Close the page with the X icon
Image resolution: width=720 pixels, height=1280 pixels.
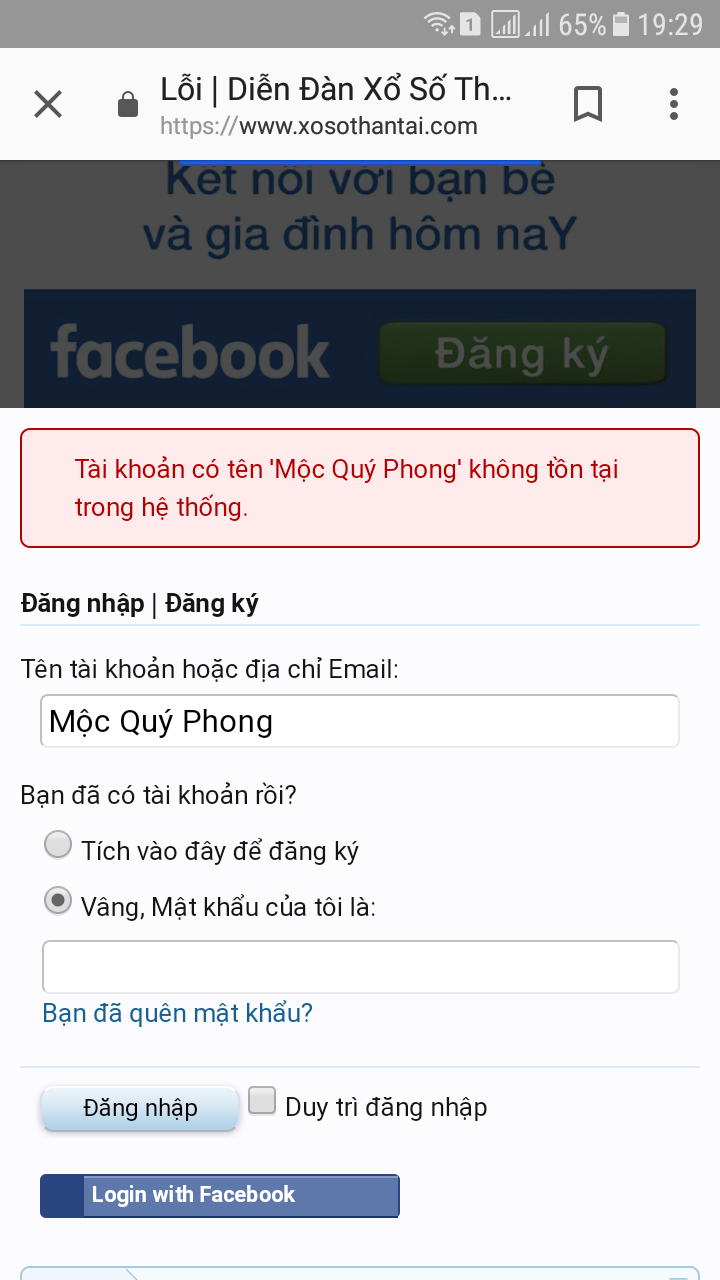click(48, 104)
